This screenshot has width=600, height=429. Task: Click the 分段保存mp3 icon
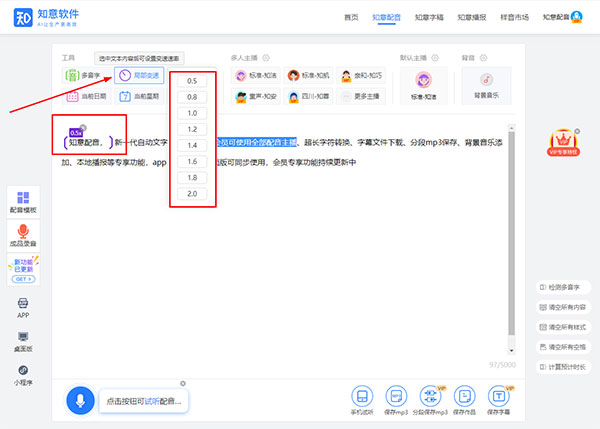(429, 398)
